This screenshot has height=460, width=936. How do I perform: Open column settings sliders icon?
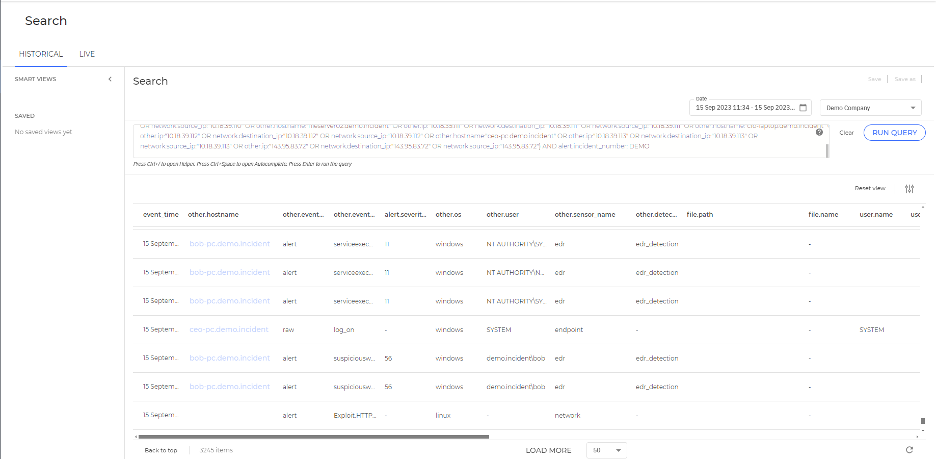coord(909,188)
